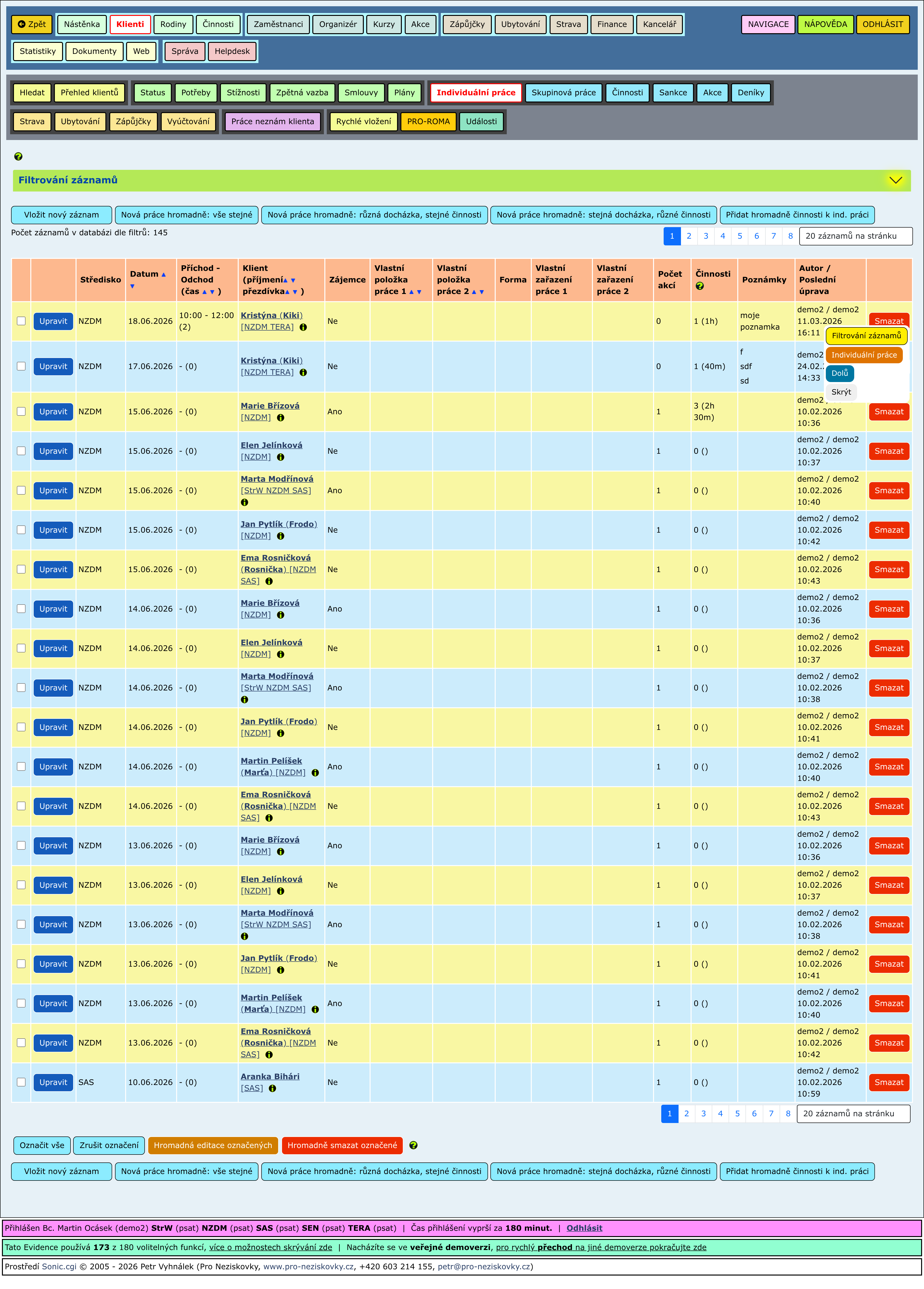Open bottom 20 záznamů na stránku dropdown

[853, 1113]
